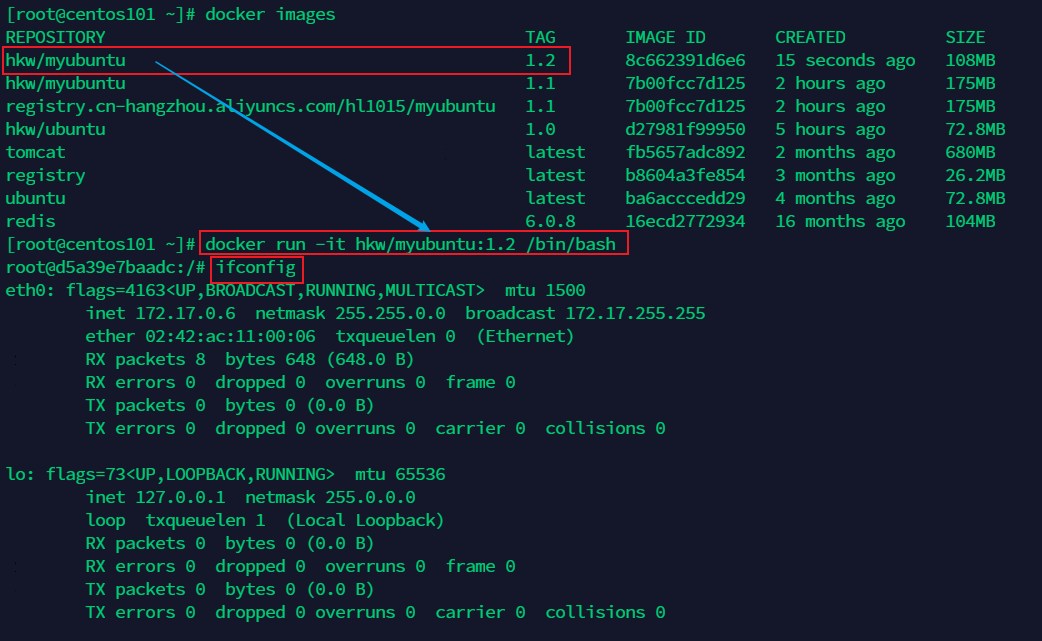This screenshot has height=641, width=1042.
Task: Select the IP address 172.17.0.6
Action: pos(185,314)
